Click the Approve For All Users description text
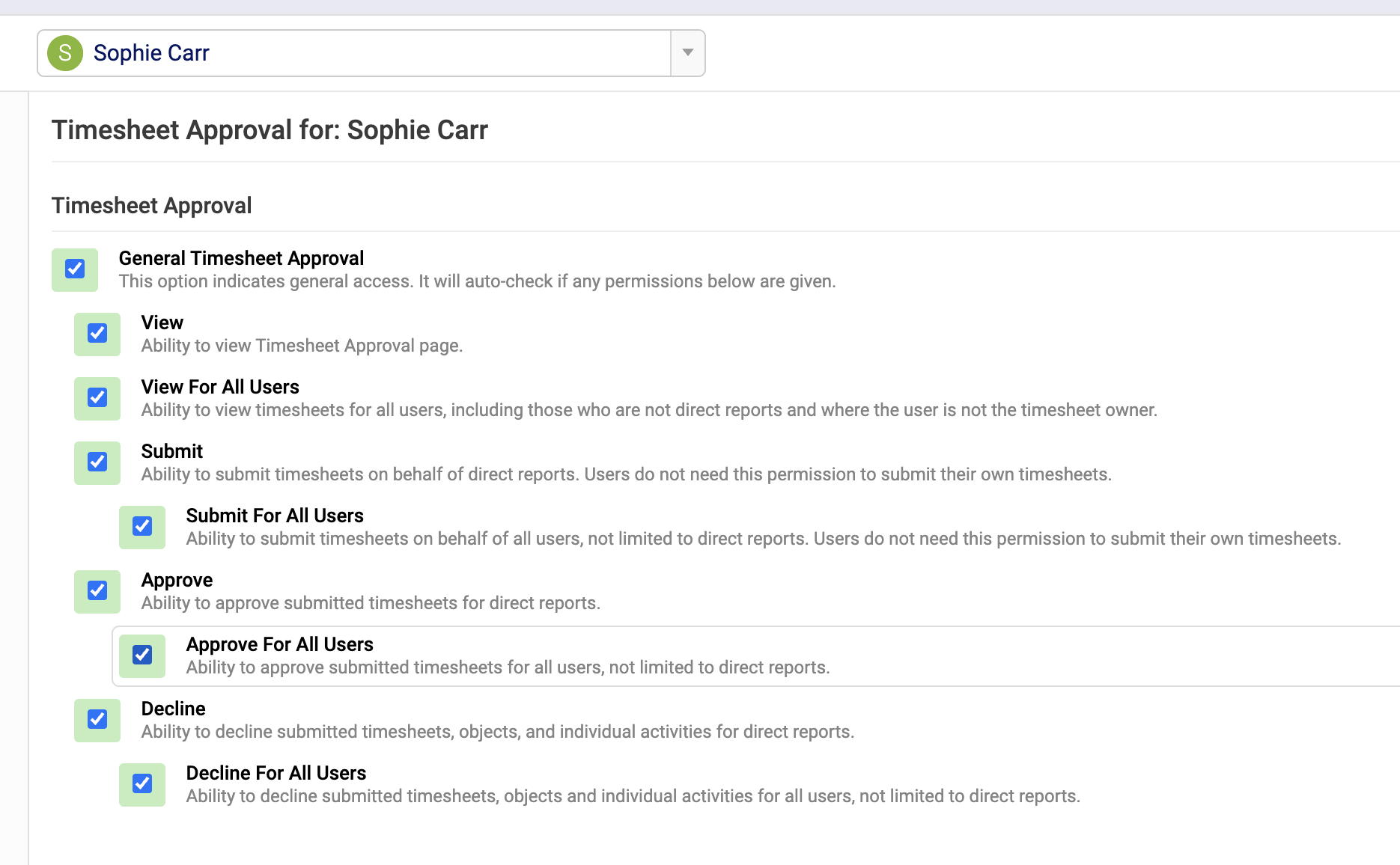This screenshot has width=1400, height=865. click(x=508, y=667)
